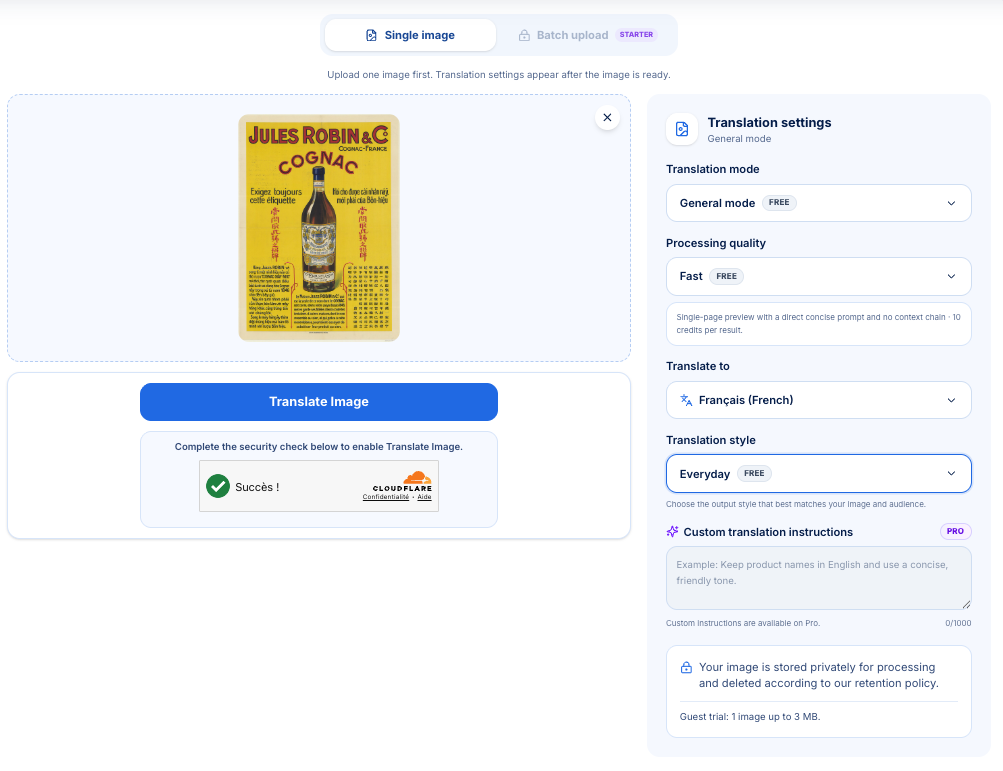Click the Translate Image button
This screenshot has width=1003, height=771.
click(319, 402)
